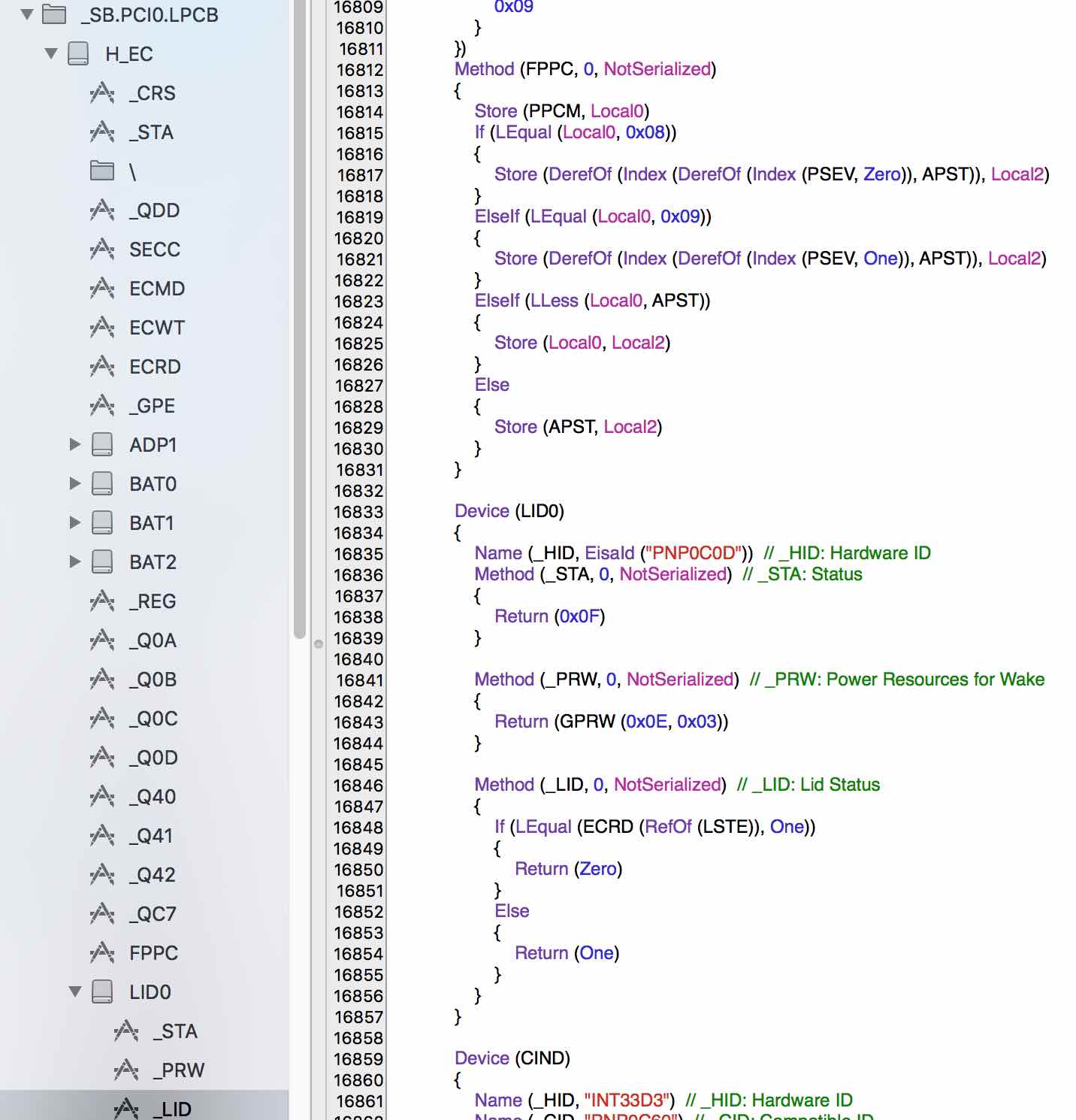Click the "If (LEqual (Local0, 0x08))" line
The height and width of the screenshot is (1120, 1076).
(x=576, y=132)
